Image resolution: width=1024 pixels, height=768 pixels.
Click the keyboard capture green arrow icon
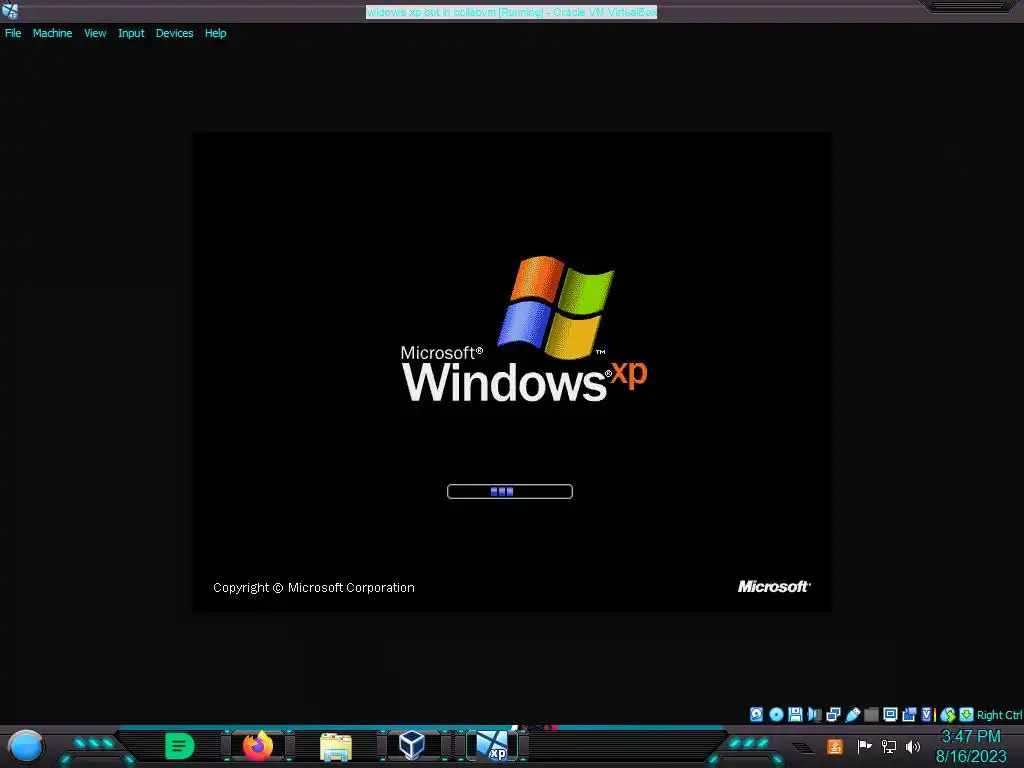point(966,714)
